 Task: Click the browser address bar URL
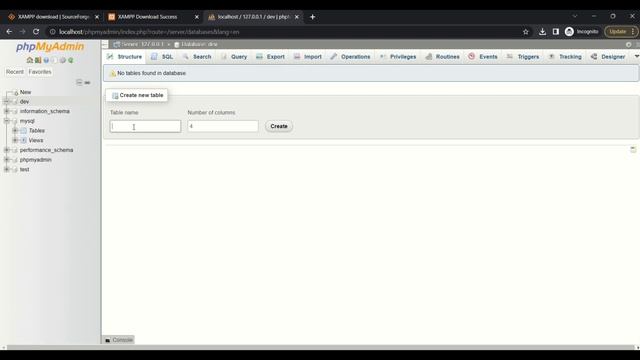pos(149,32)
